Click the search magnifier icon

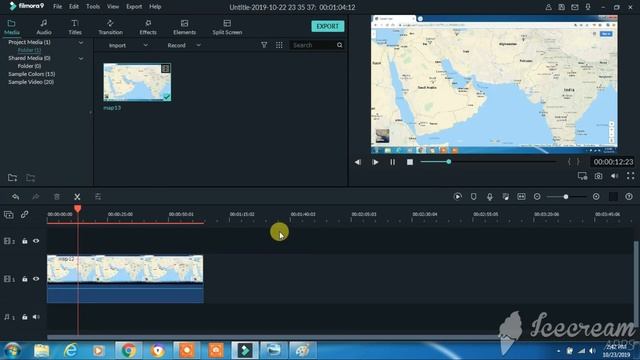340,45
